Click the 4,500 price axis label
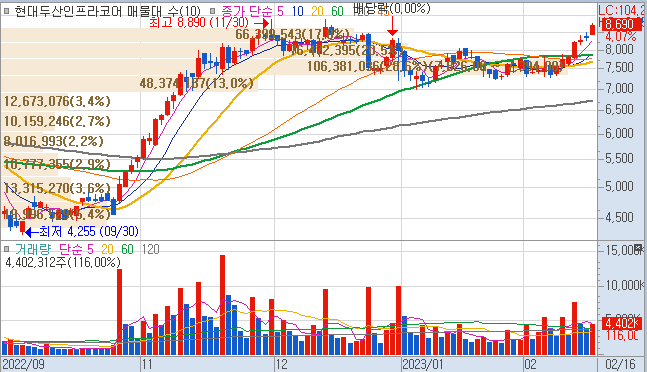Screen dimensions: 647x372 [619, 217]
